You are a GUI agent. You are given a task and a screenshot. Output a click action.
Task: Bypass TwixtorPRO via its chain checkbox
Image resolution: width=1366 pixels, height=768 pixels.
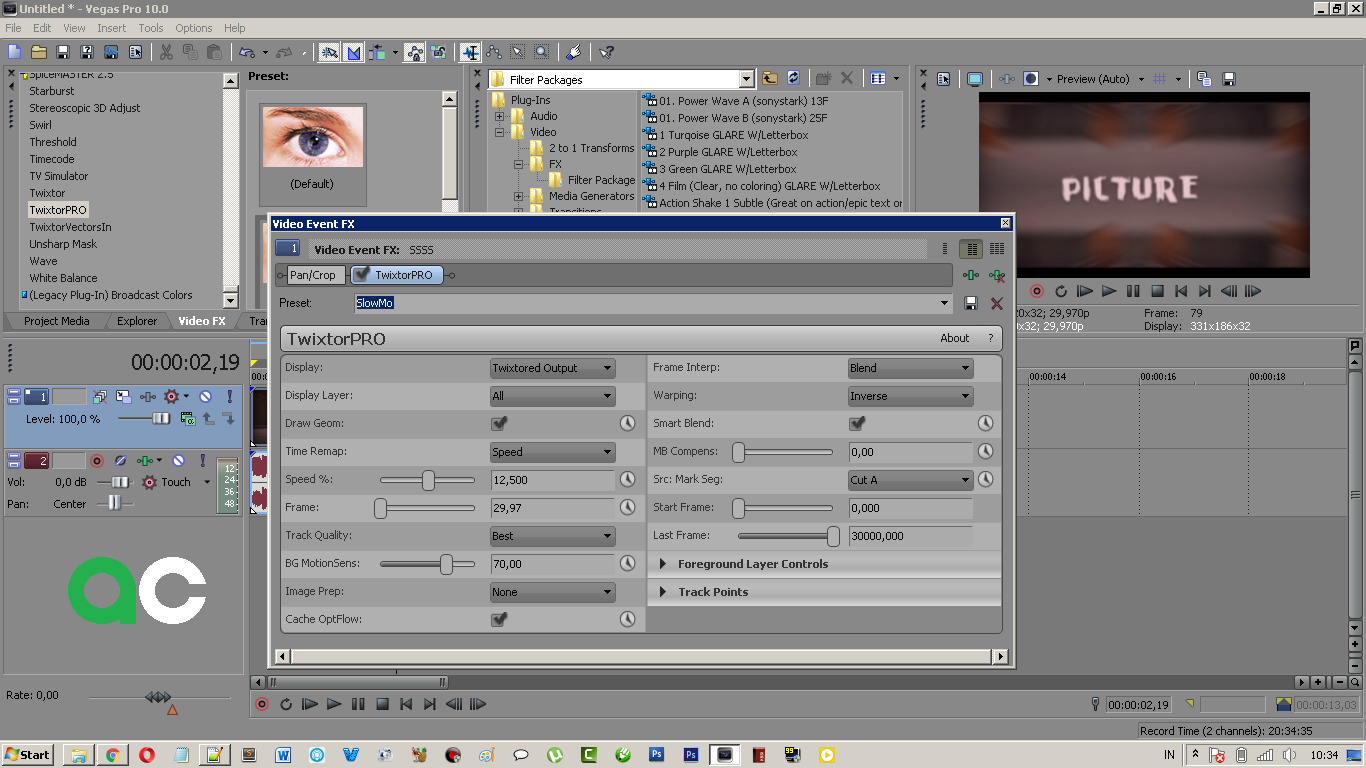362,274
